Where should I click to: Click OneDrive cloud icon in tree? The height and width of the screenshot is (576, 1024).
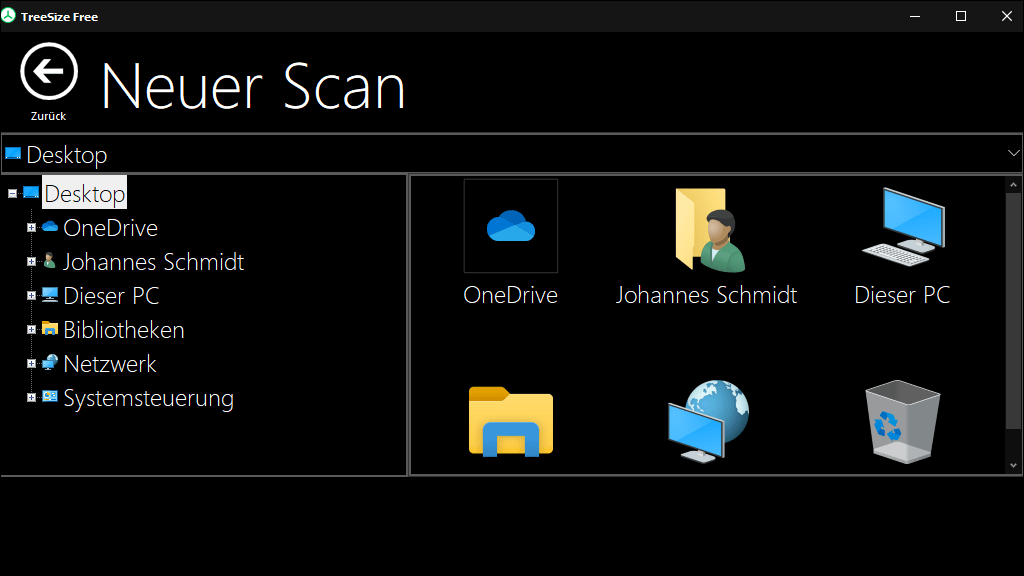50,227
